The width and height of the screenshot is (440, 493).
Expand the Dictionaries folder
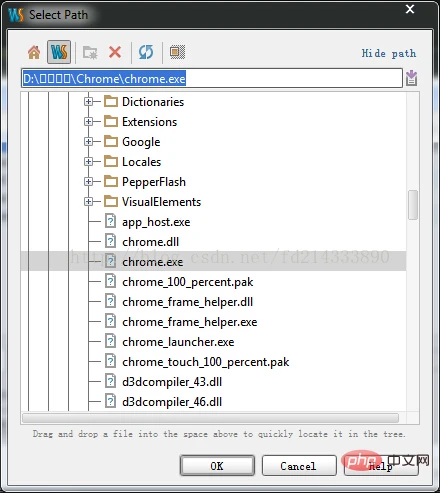click(88, 101)
